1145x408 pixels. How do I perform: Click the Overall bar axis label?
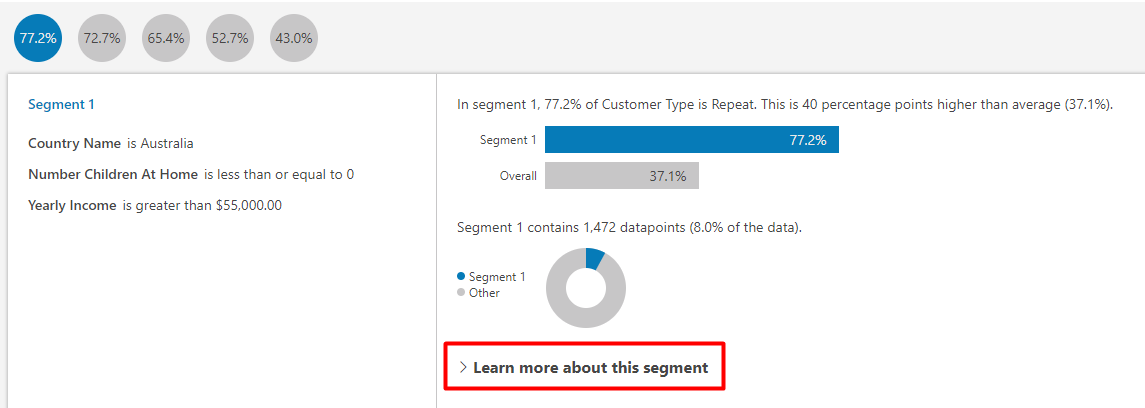click(518, 176)
